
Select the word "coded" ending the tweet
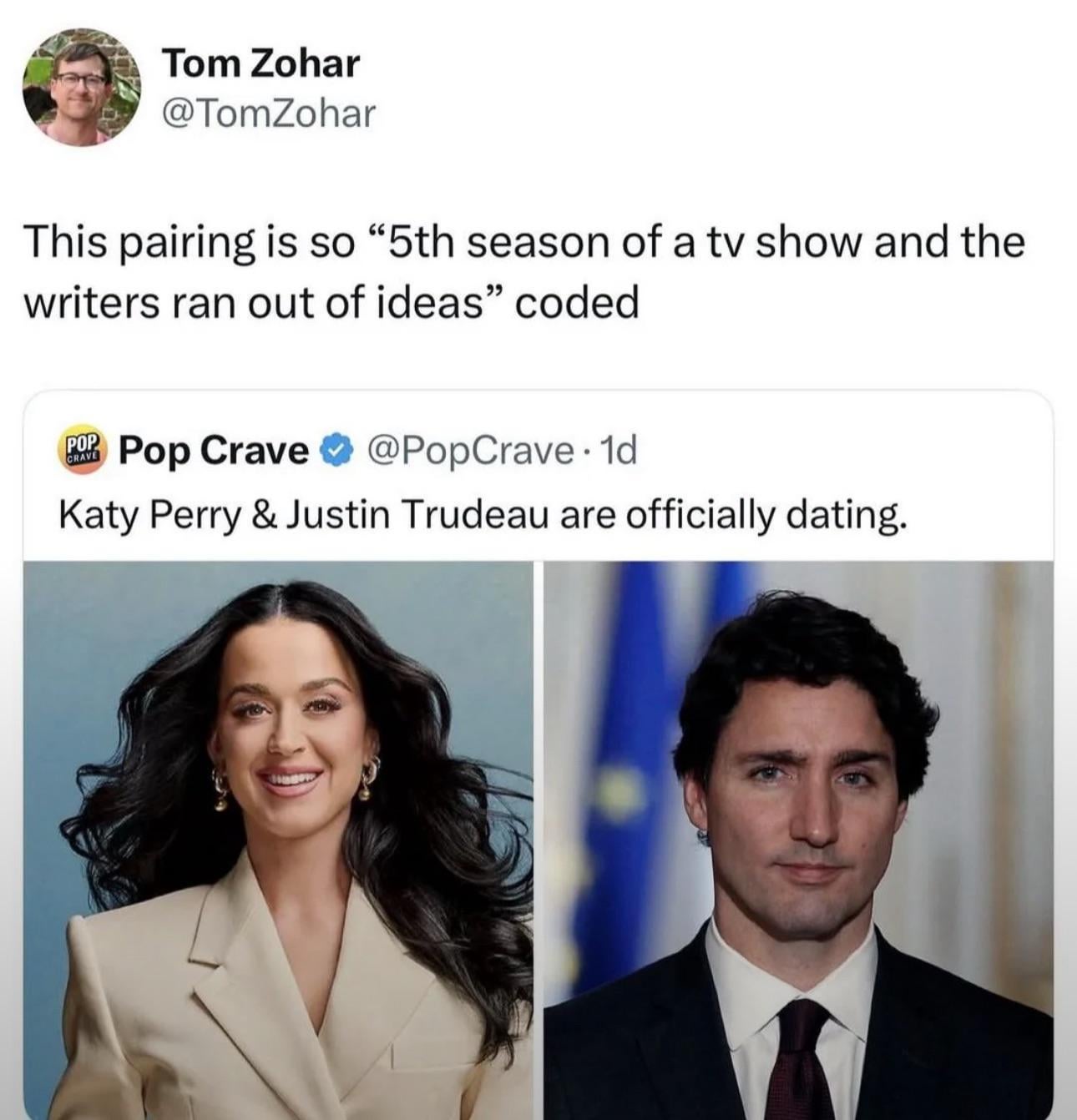click(576, 302)
